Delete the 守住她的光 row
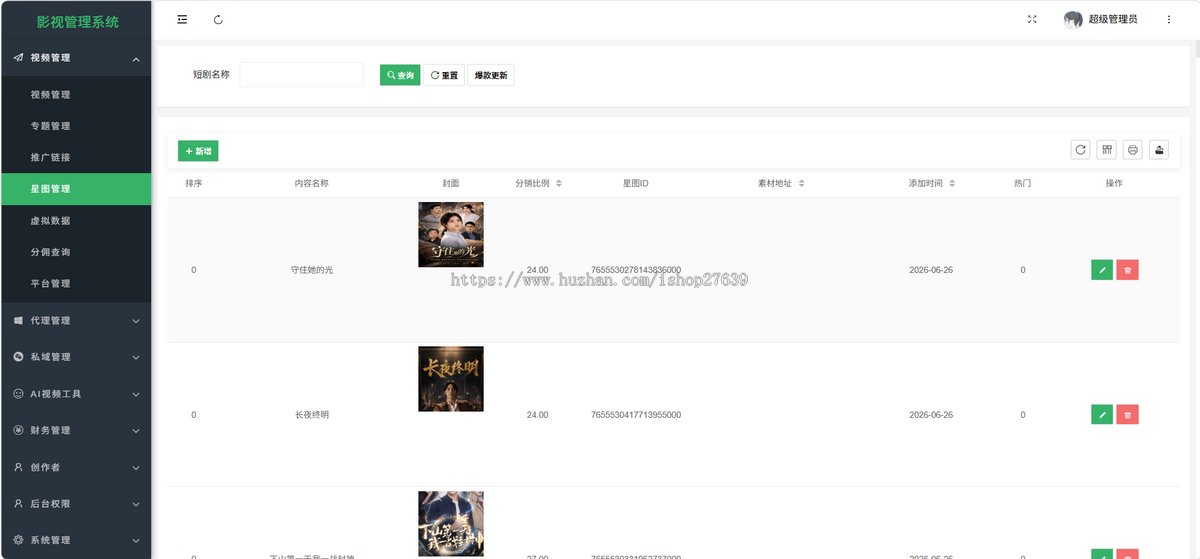 [1127, 270]
